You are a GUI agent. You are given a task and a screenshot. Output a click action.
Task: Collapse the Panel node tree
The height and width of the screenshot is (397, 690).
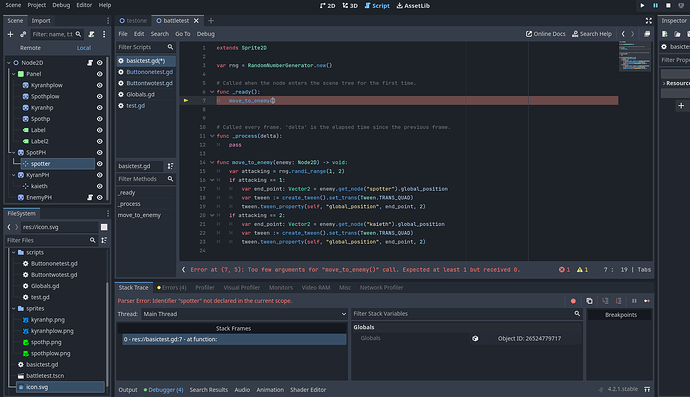click(x=14, y=74)
